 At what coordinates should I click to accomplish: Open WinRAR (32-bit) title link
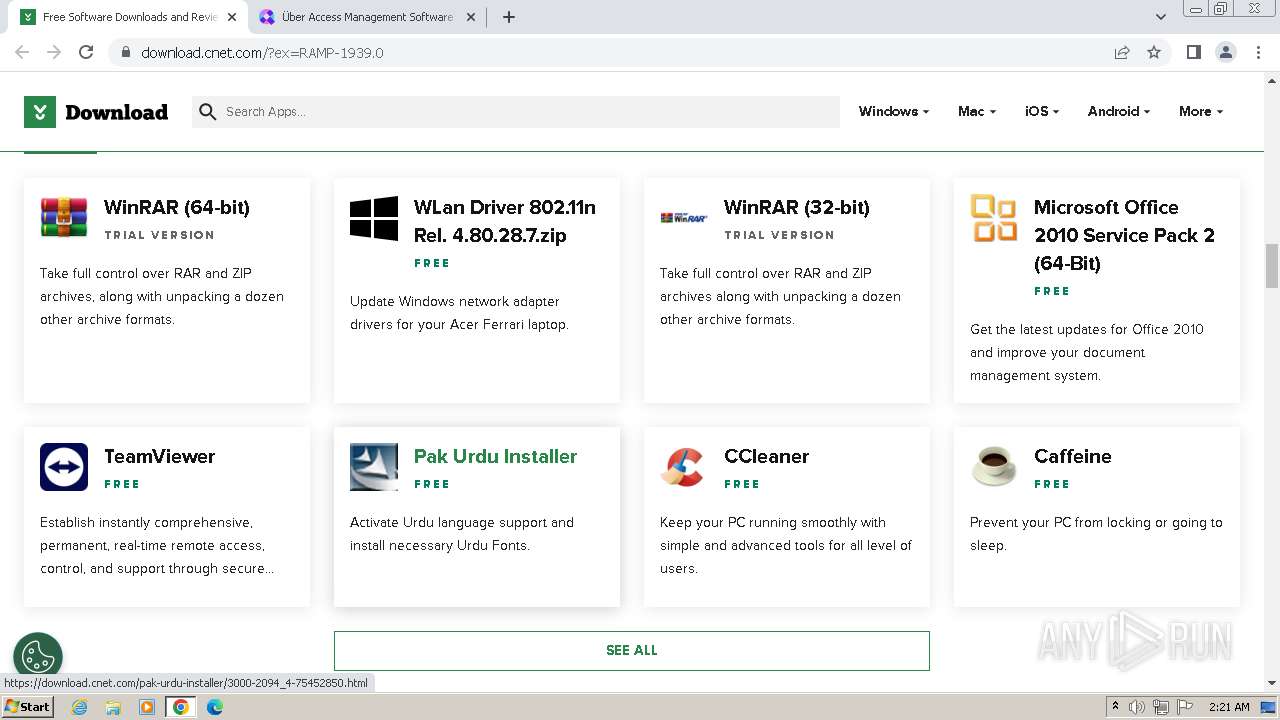[797, 207]
